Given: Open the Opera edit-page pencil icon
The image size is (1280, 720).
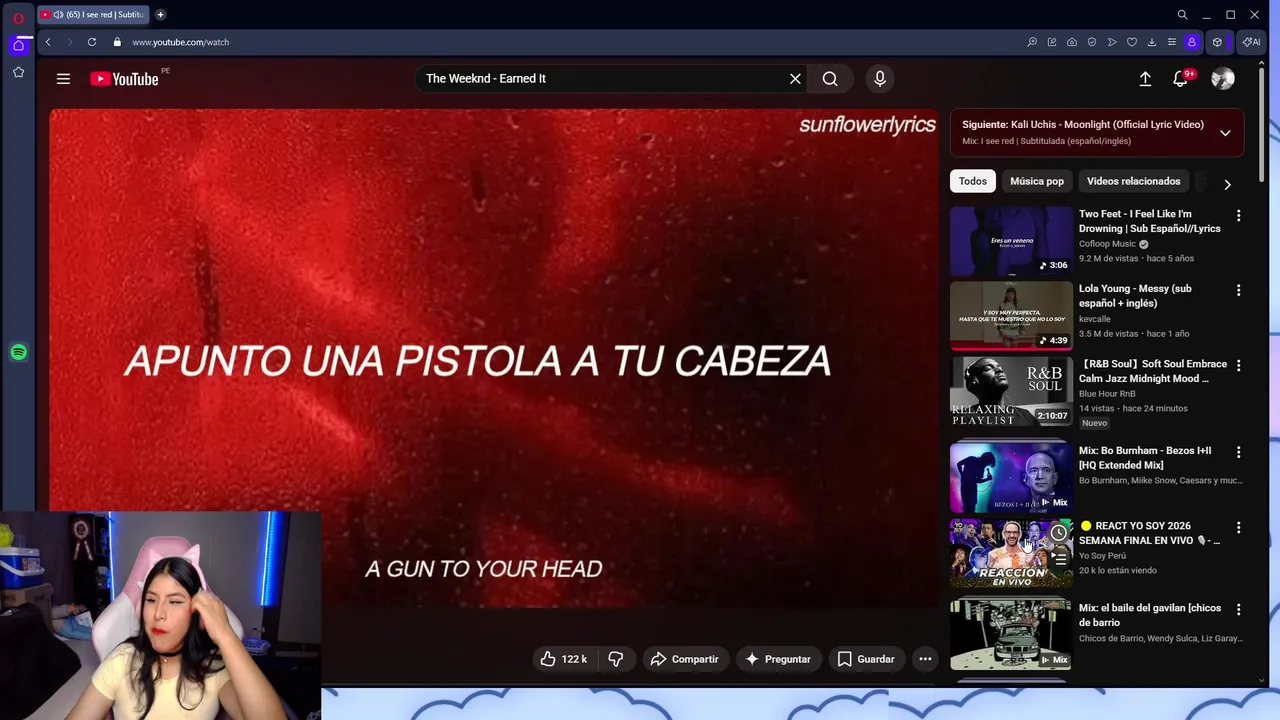Looking at the screenshot, I should coord(1052,42).
